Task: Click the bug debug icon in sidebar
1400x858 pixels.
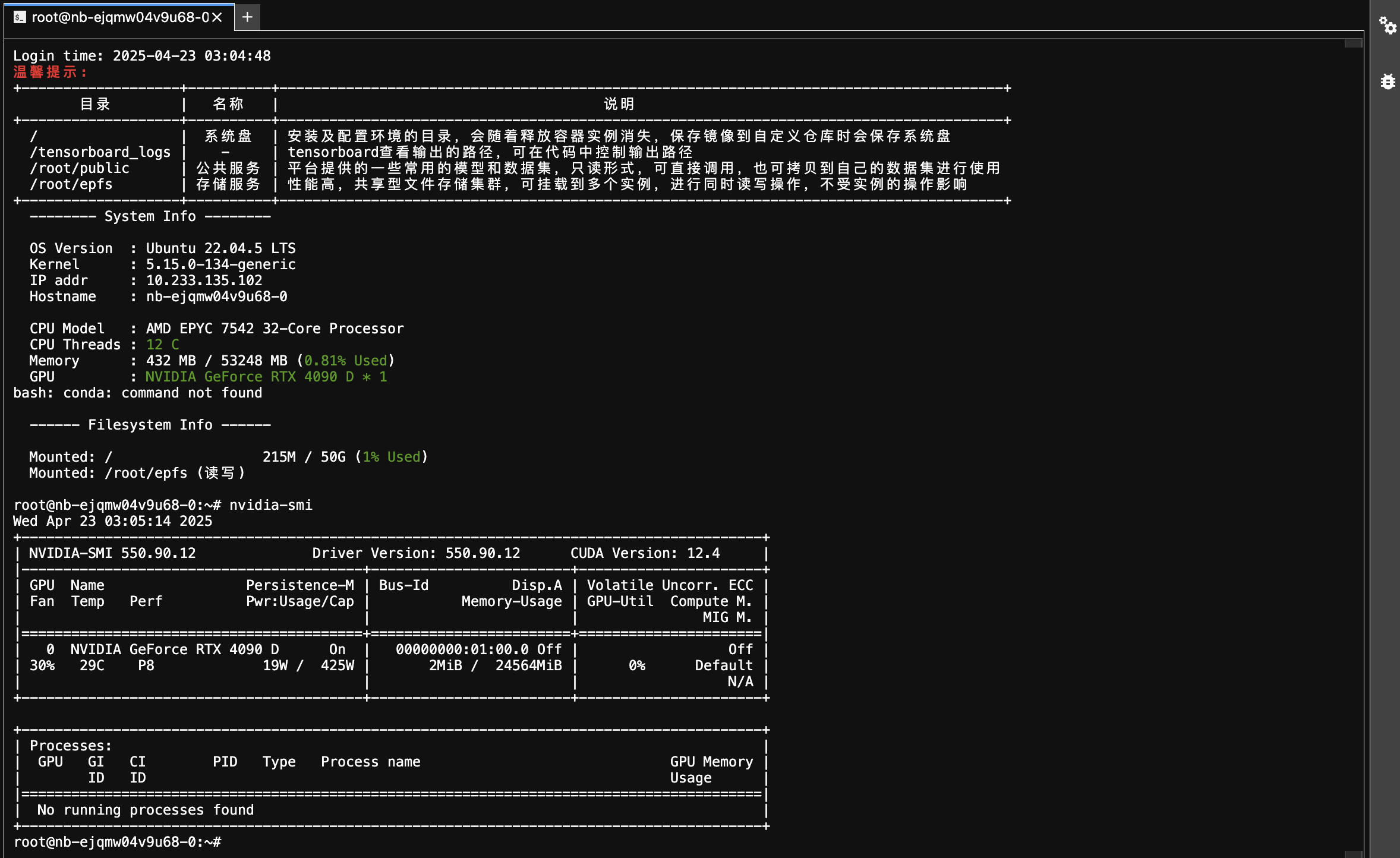Action: [1388, 81]
